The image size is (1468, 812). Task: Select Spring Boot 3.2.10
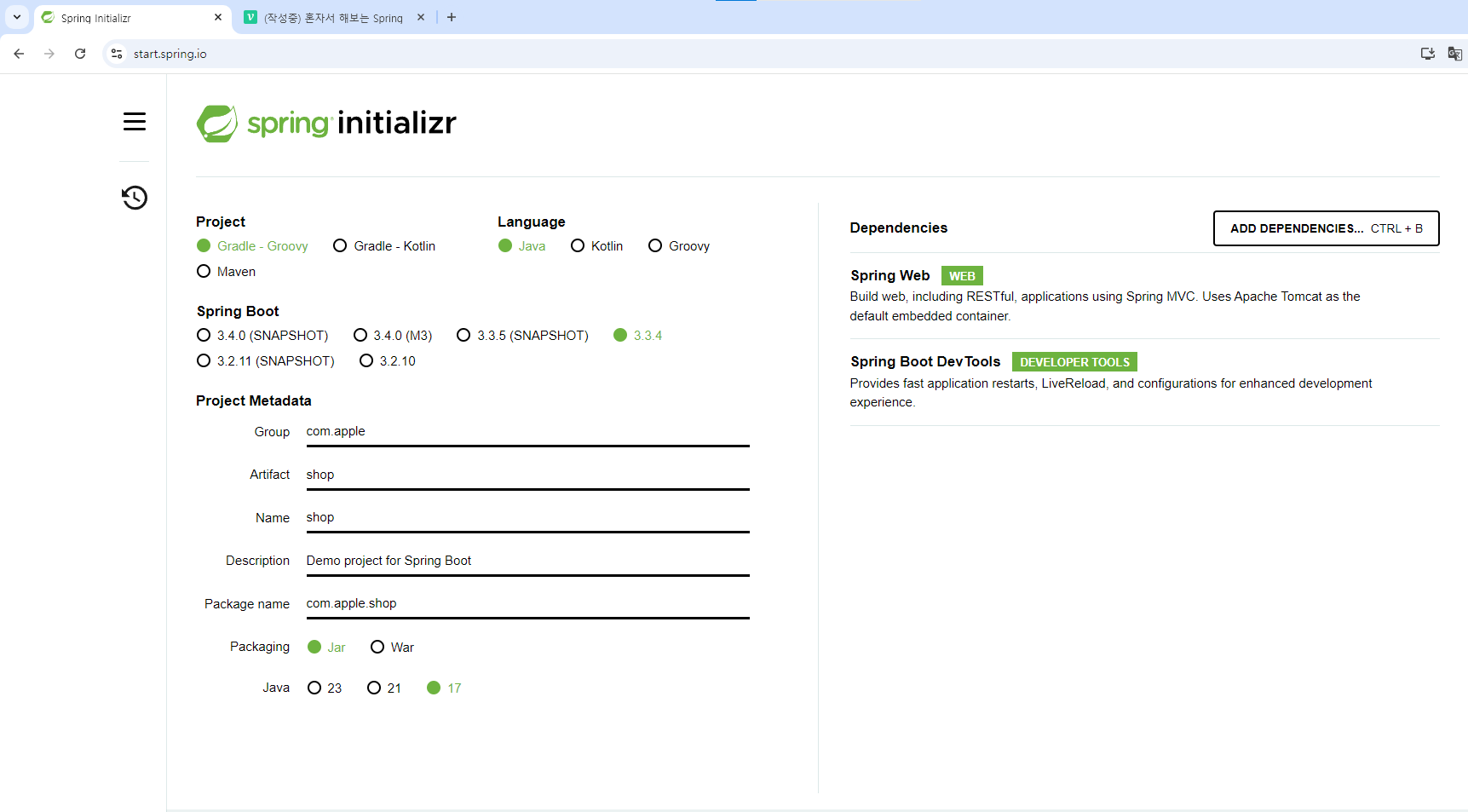click(x=388, y=361)
